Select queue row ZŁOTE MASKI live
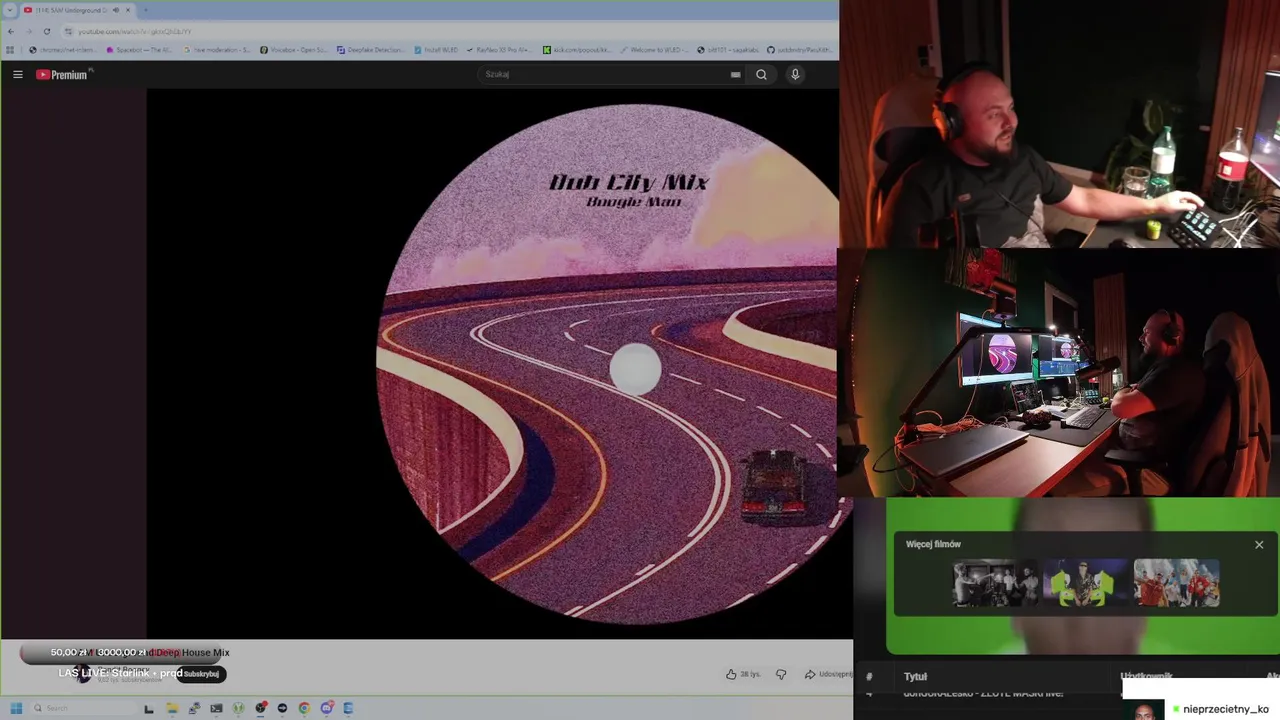The image size is (1280, 720). [x=983, y=693]
